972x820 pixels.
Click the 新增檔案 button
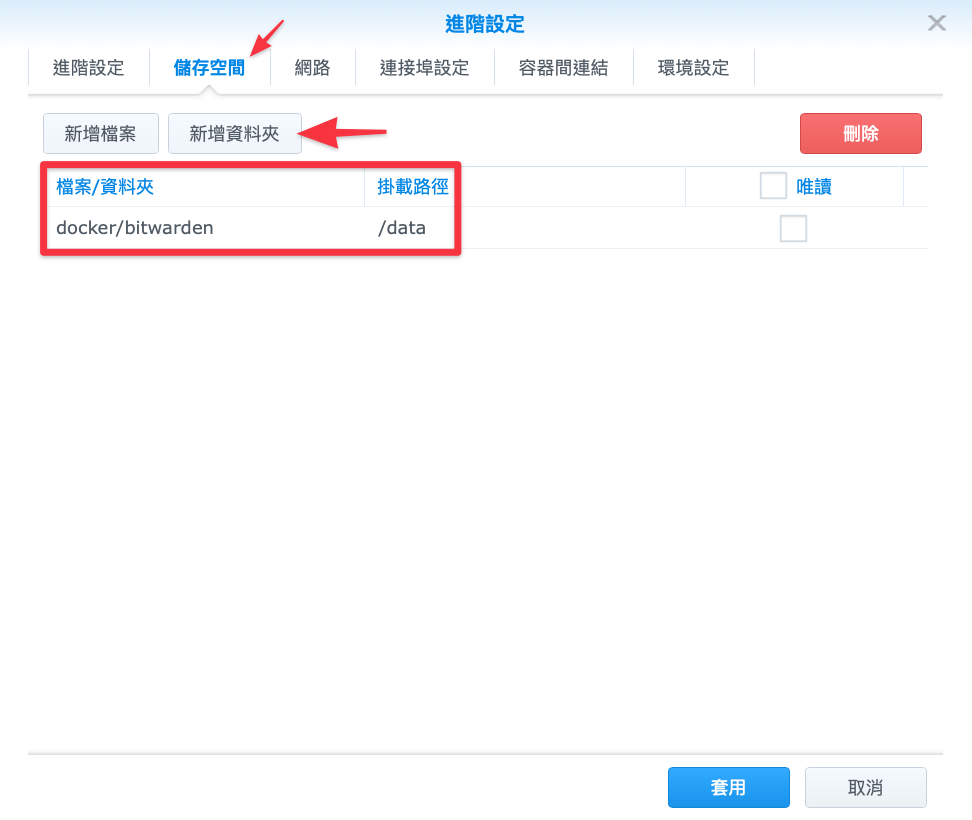click(x=101, y=133)
